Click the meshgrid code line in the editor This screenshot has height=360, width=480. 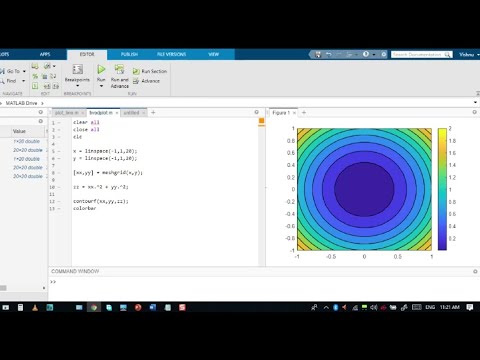pos(108,173)
